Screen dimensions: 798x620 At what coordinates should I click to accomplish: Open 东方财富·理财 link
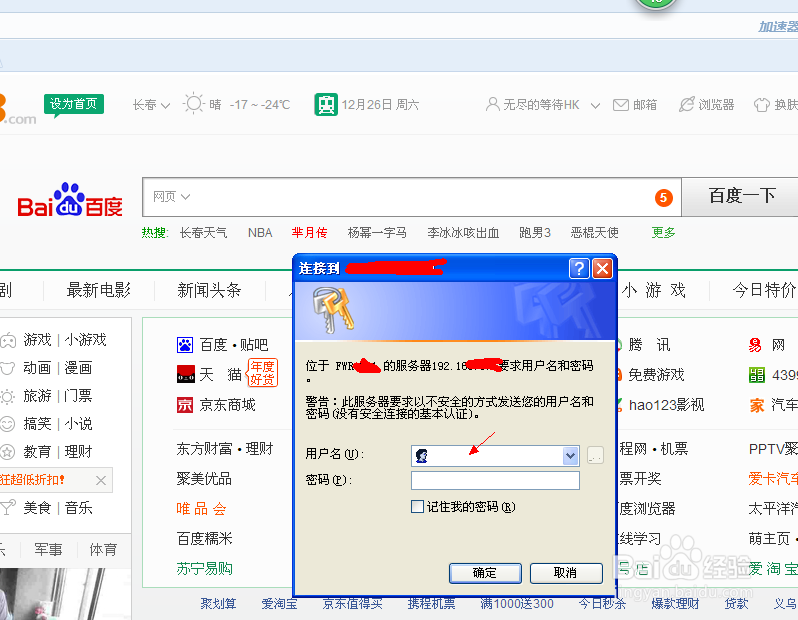225,448
